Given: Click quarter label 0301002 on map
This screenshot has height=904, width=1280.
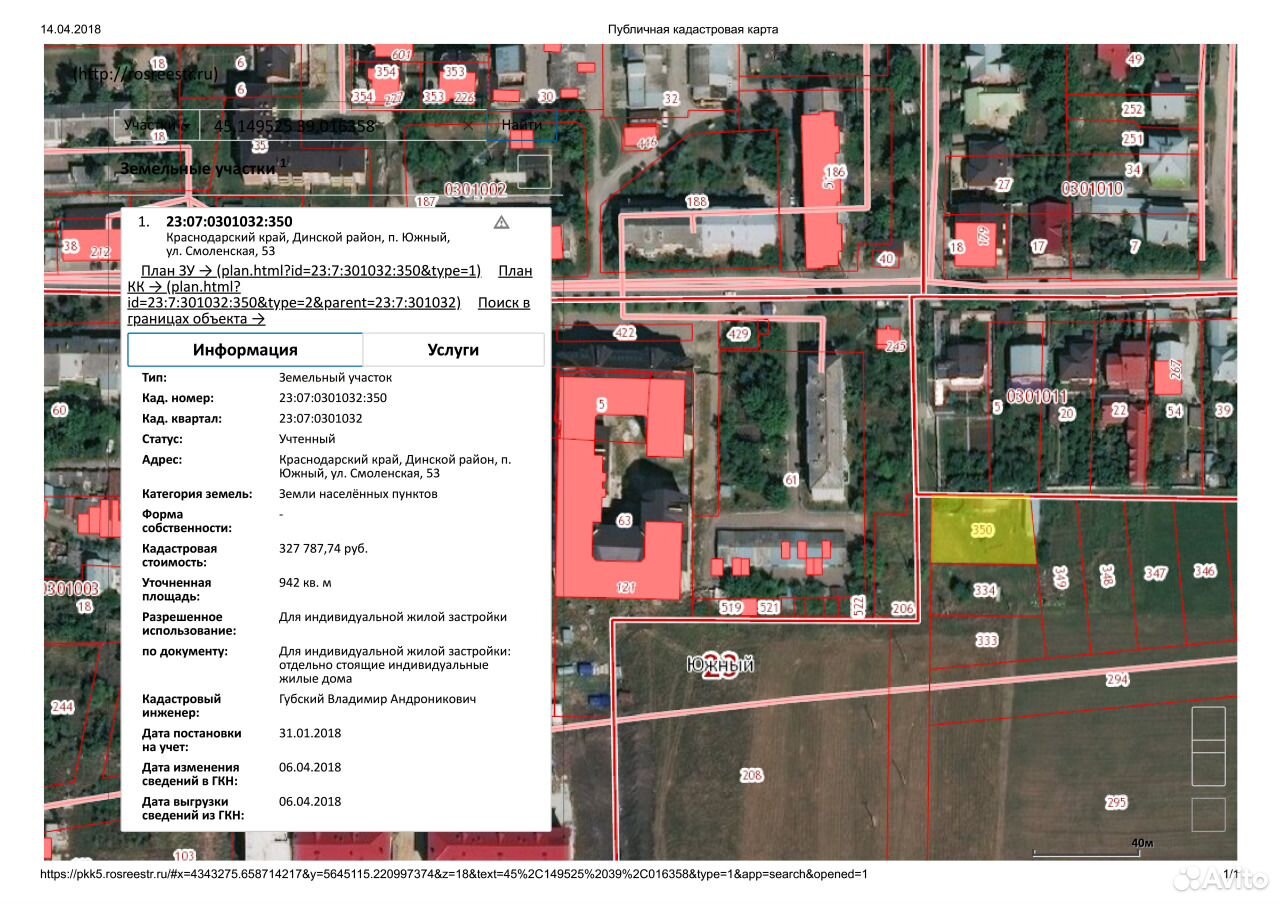Looking at the screenshot, I should [475, 189].
